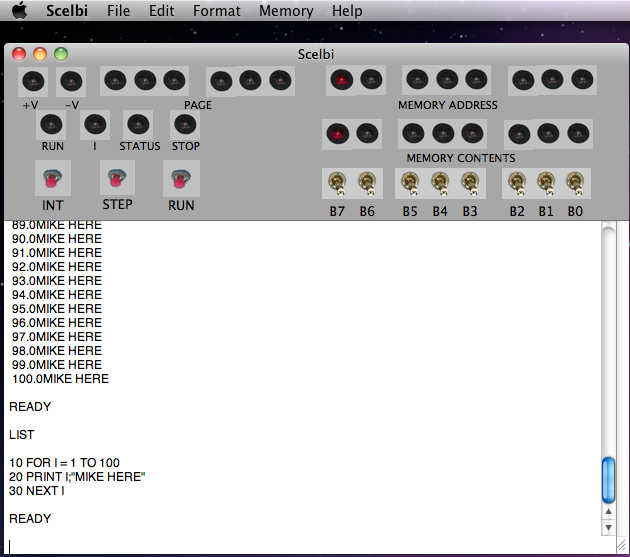Click the second Memory Address lamp
This screenshot has height=557, width=630.
(371, 80)
